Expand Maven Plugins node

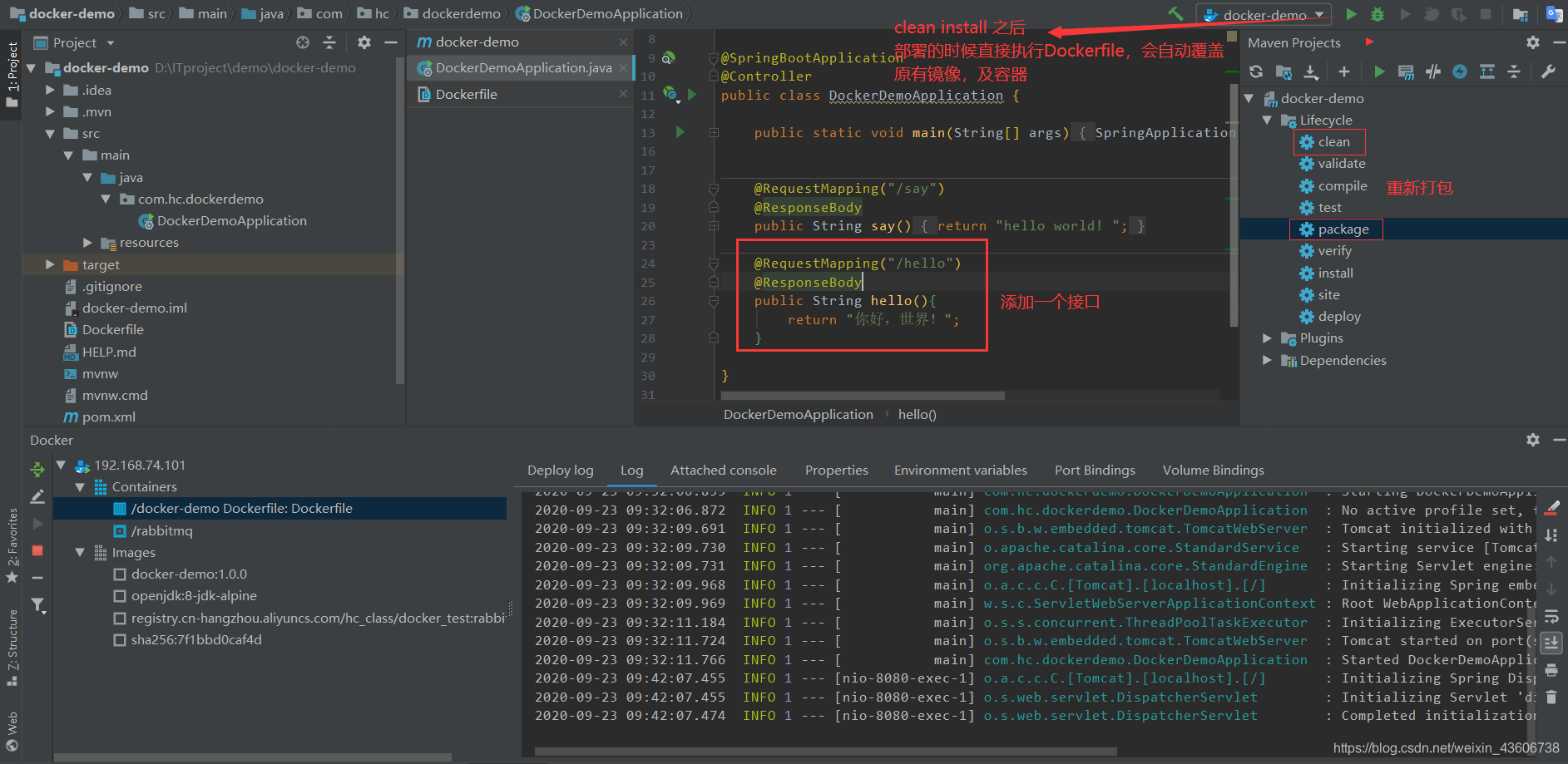(1267, 338)
